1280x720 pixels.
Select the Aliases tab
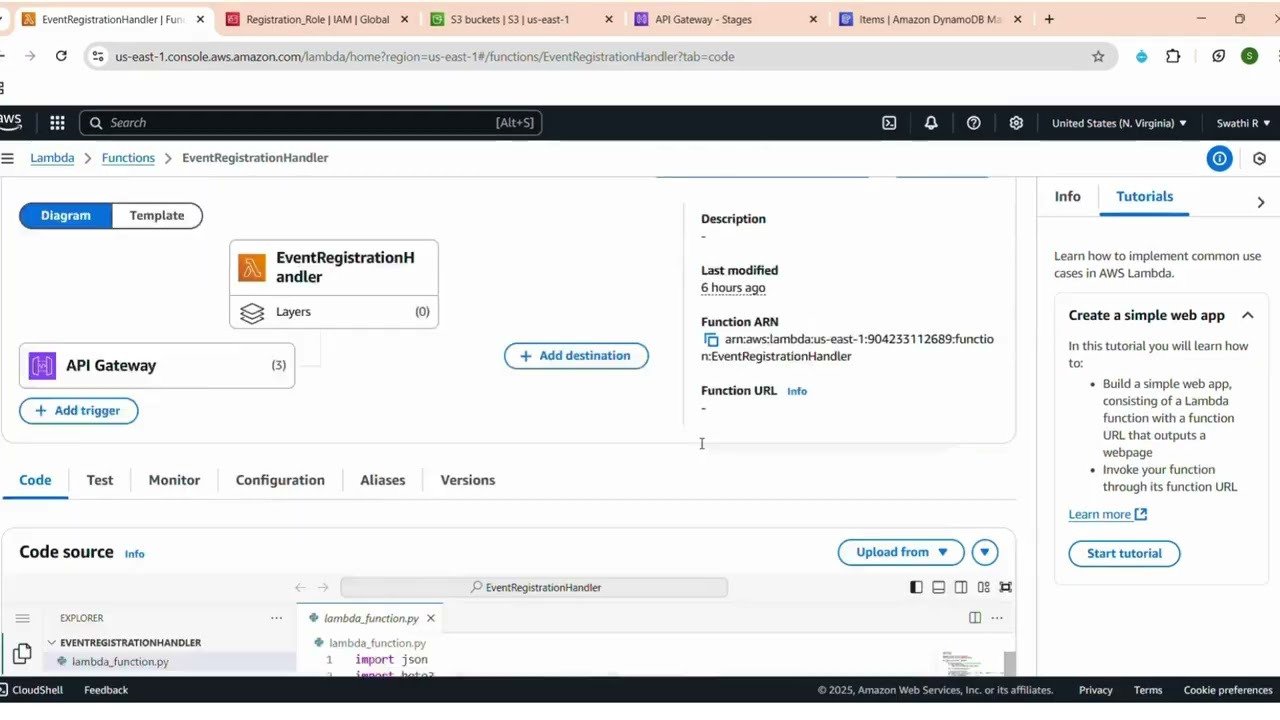(383, 480)
